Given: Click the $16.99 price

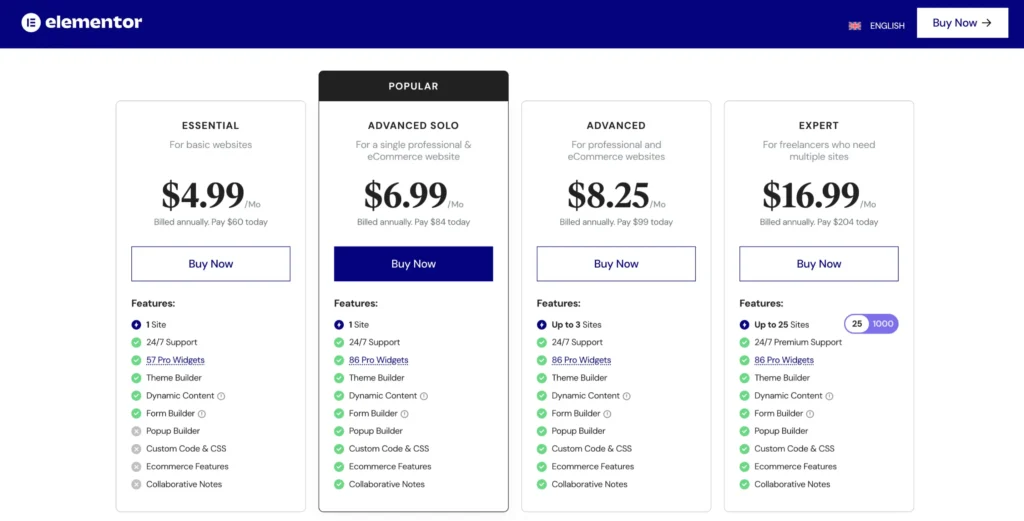Looking at the screenshot, I should click(x=811, y=194).
